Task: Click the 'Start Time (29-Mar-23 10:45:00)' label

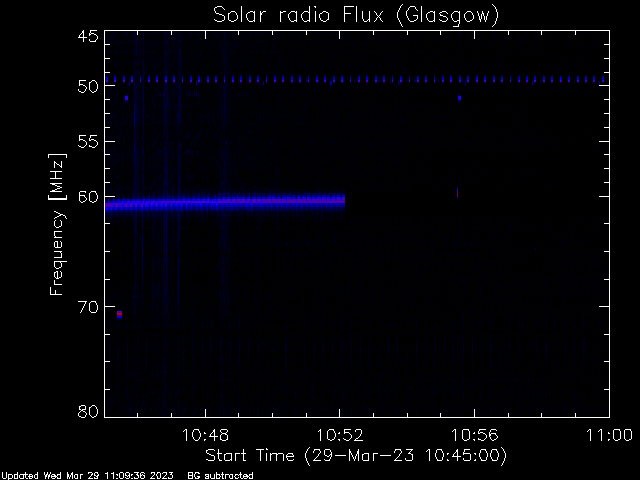Action: (356, 456)
